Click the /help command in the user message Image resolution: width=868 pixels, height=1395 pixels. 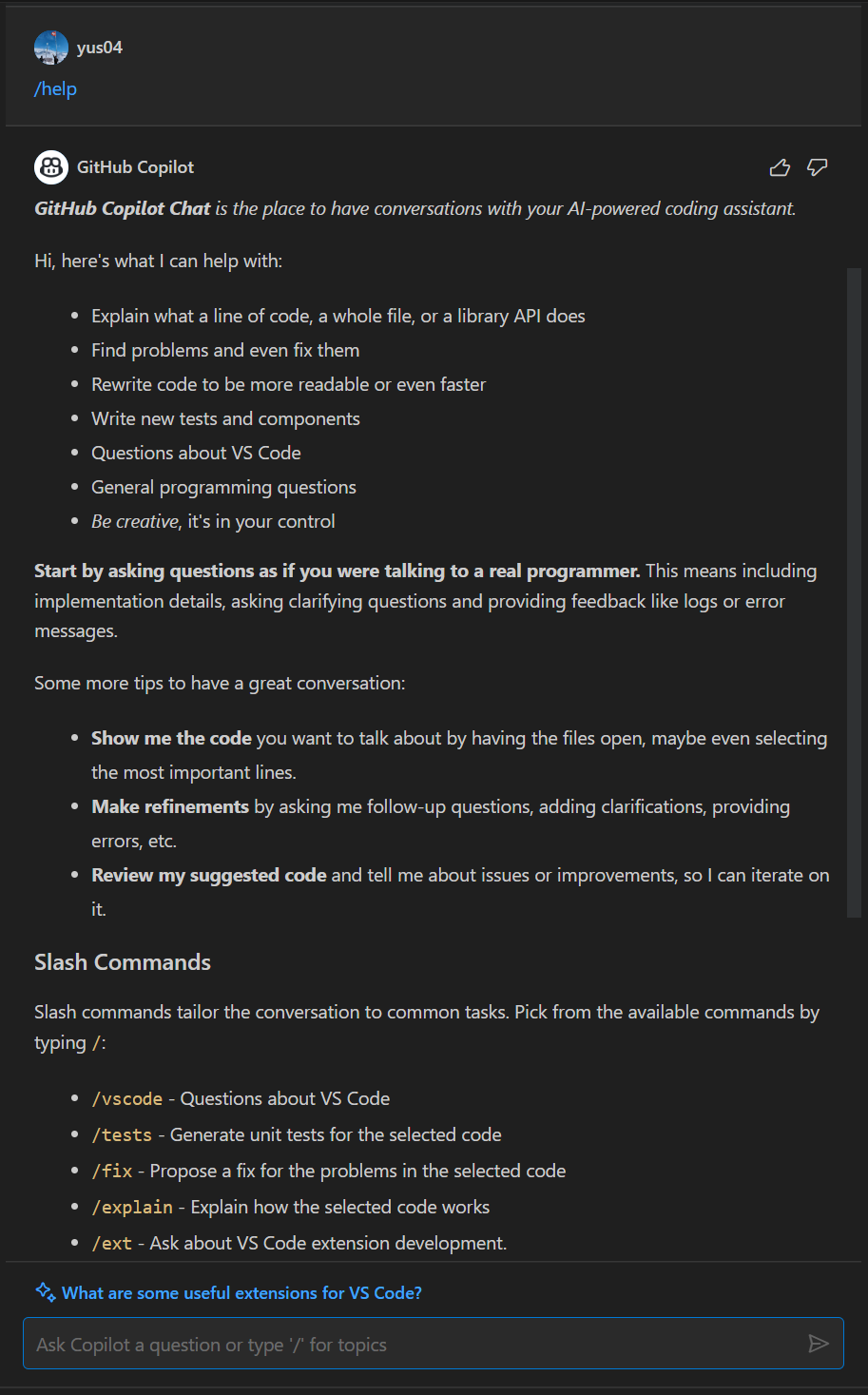click(x=54, y=88)
